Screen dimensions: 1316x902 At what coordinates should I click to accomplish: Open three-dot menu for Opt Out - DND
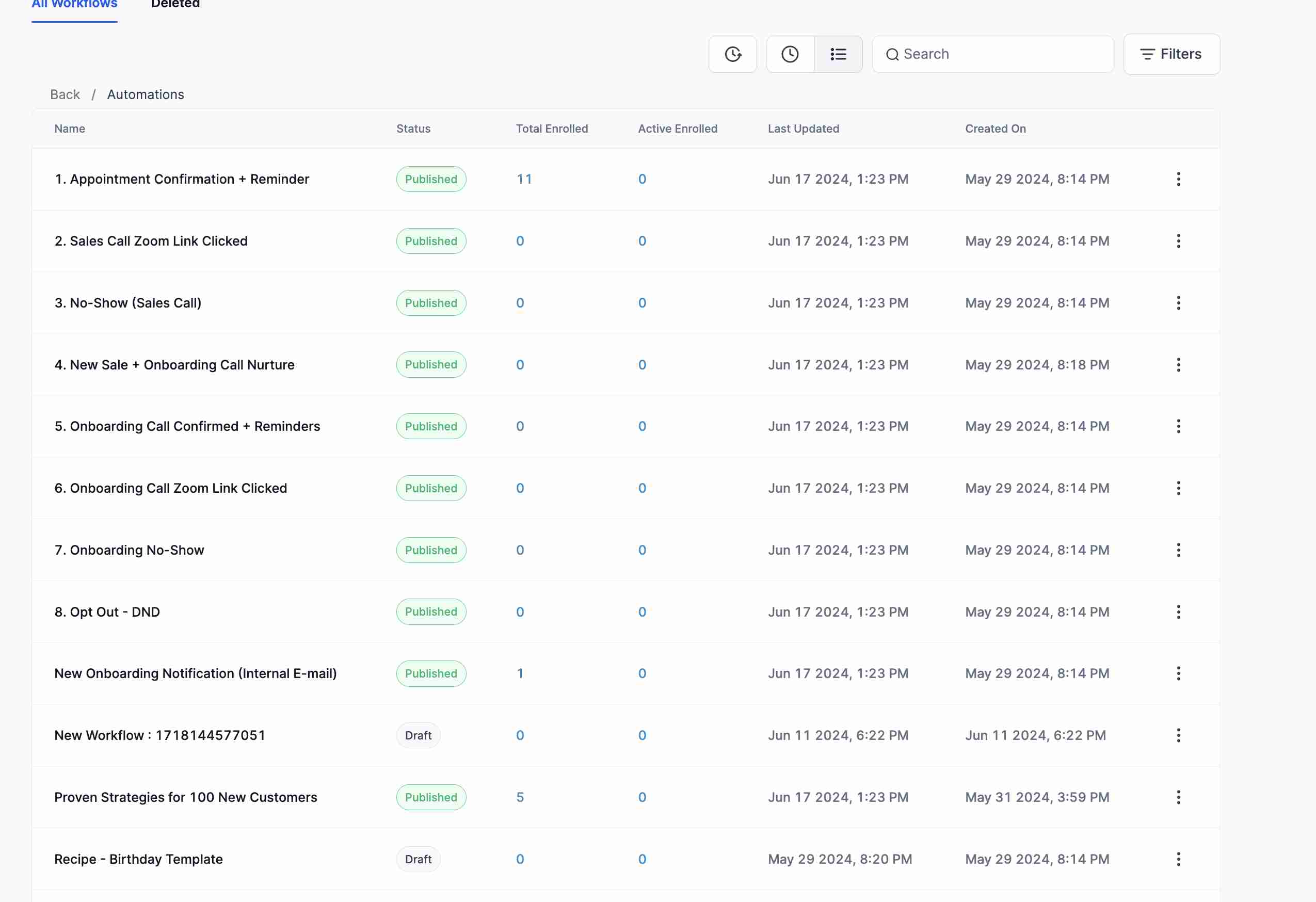[x=1178, y=611]
